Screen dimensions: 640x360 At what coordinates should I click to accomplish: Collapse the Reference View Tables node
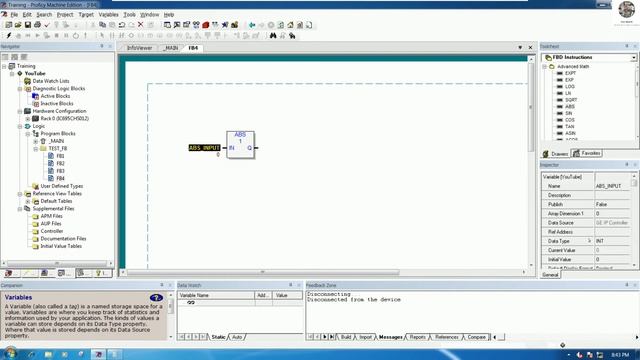click(x=20, y=194)
